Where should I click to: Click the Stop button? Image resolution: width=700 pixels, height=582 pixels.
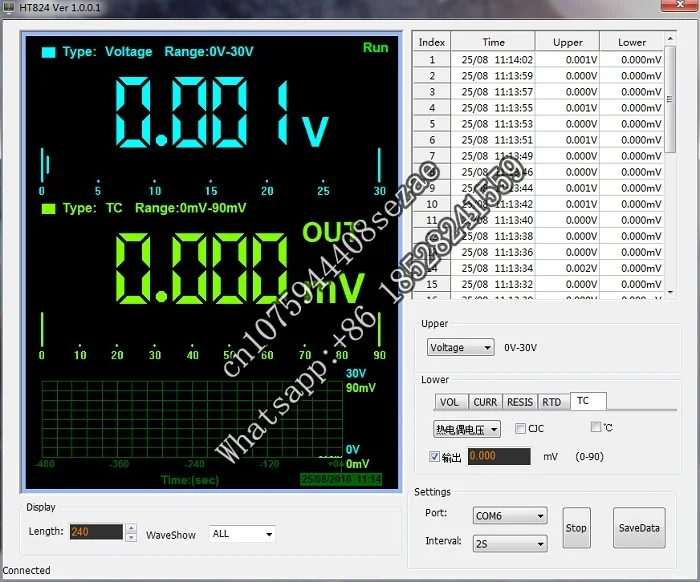click(576, 528)
